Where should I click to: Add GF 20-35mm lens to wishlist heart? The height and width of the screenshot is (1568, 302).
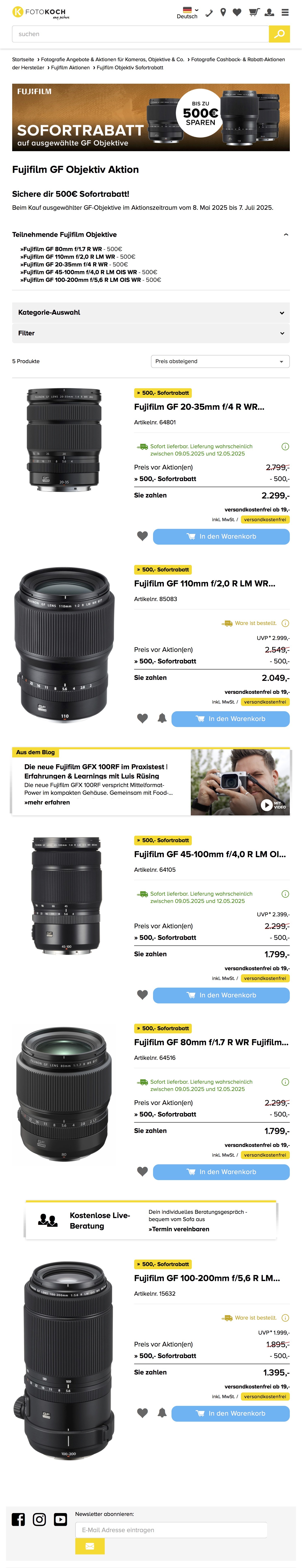tap(142, 536)
